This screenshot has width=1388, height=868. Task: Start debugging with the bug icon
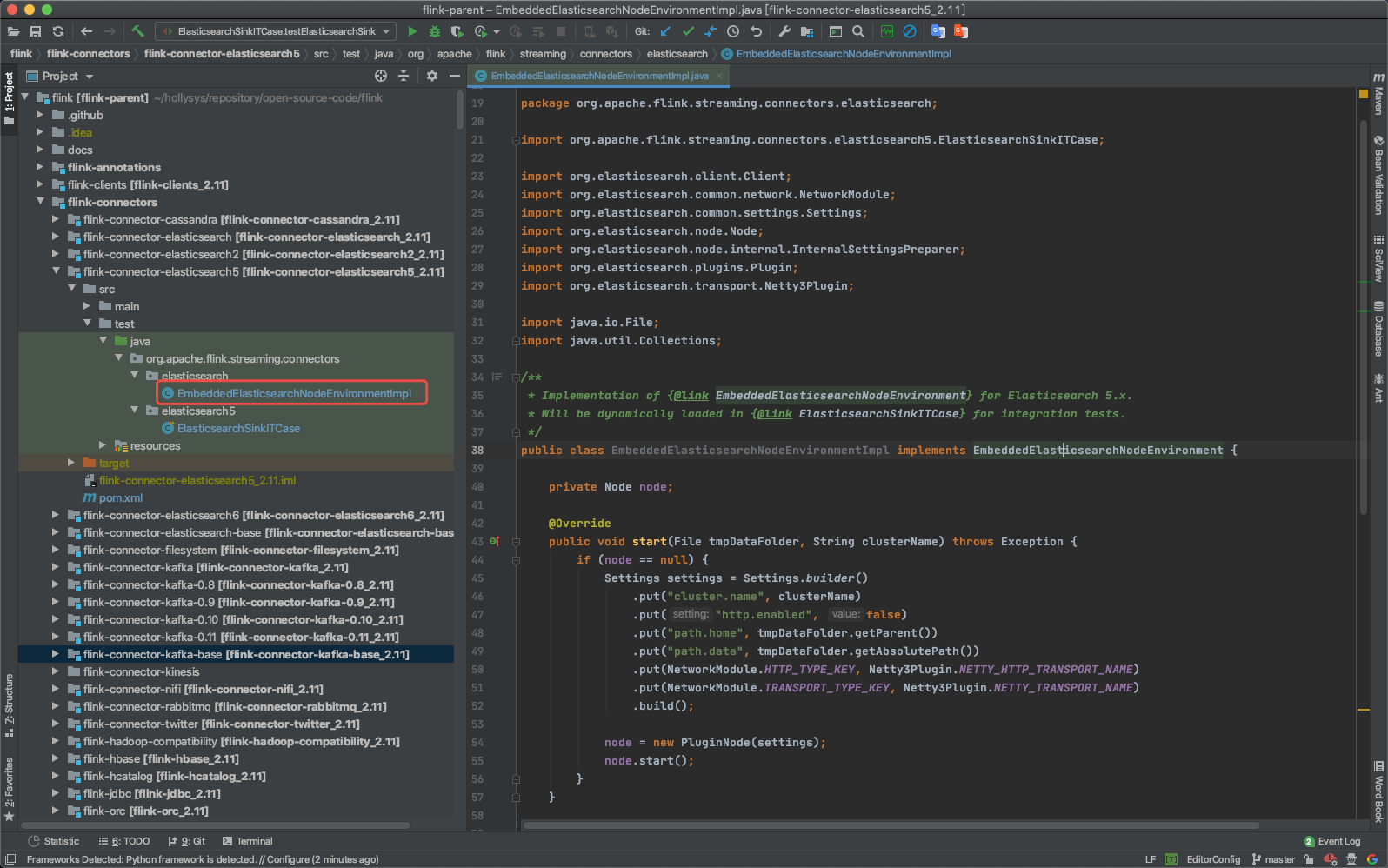coord(435,31)
